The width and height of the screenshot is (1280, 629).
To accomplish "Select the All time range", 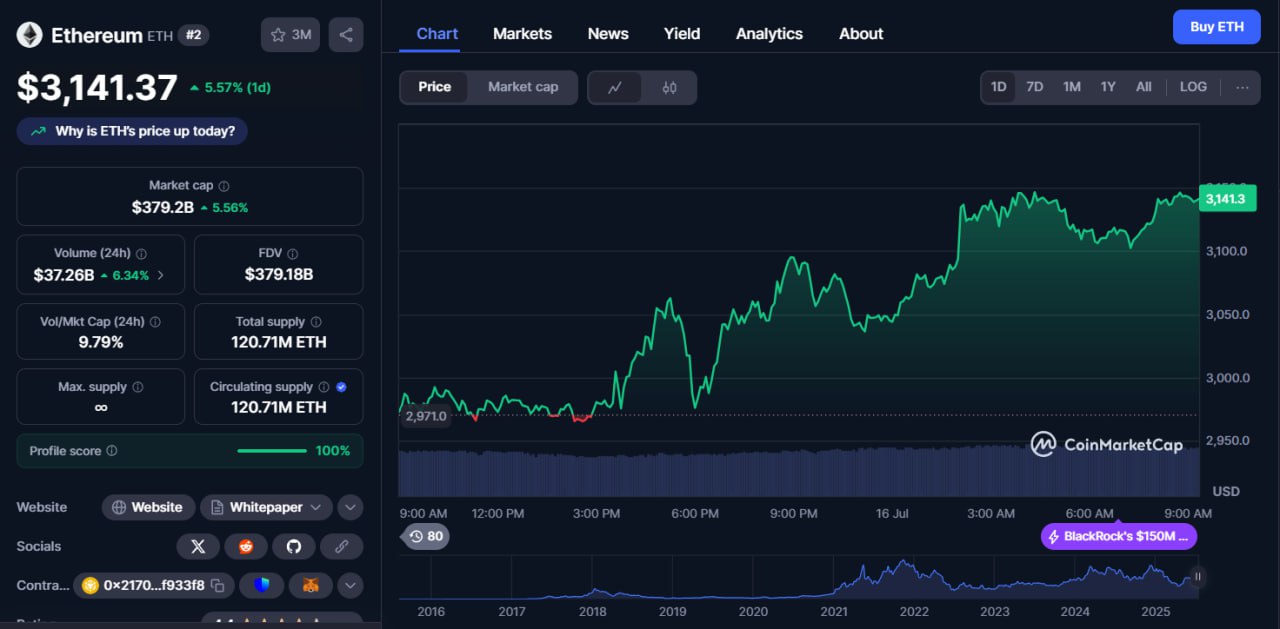I will click(1144, 87).
